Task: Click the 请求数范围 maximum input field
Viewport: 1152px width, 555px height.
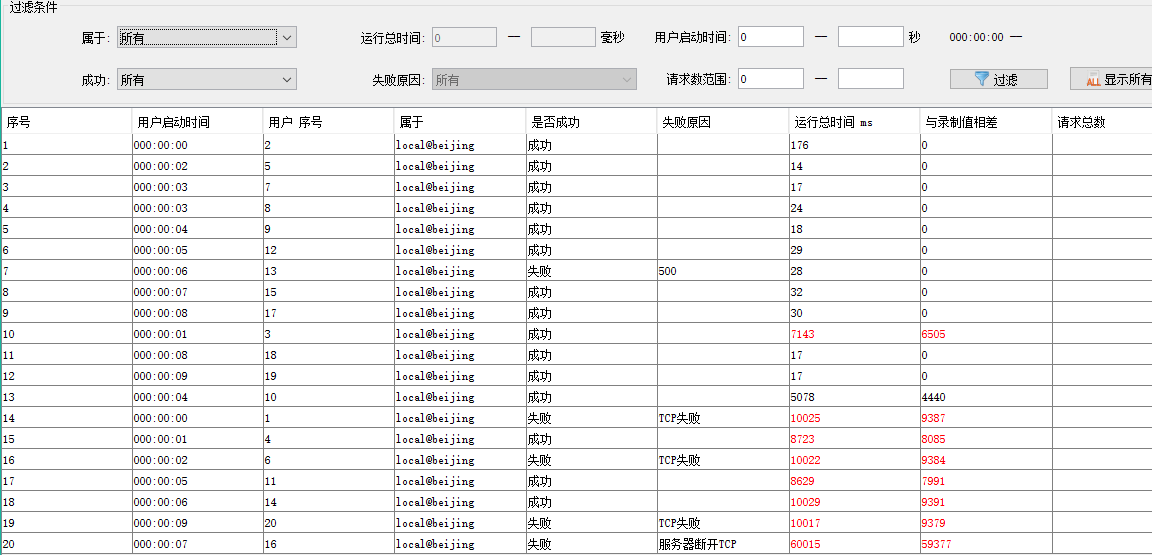Action: tap(870, 79)
